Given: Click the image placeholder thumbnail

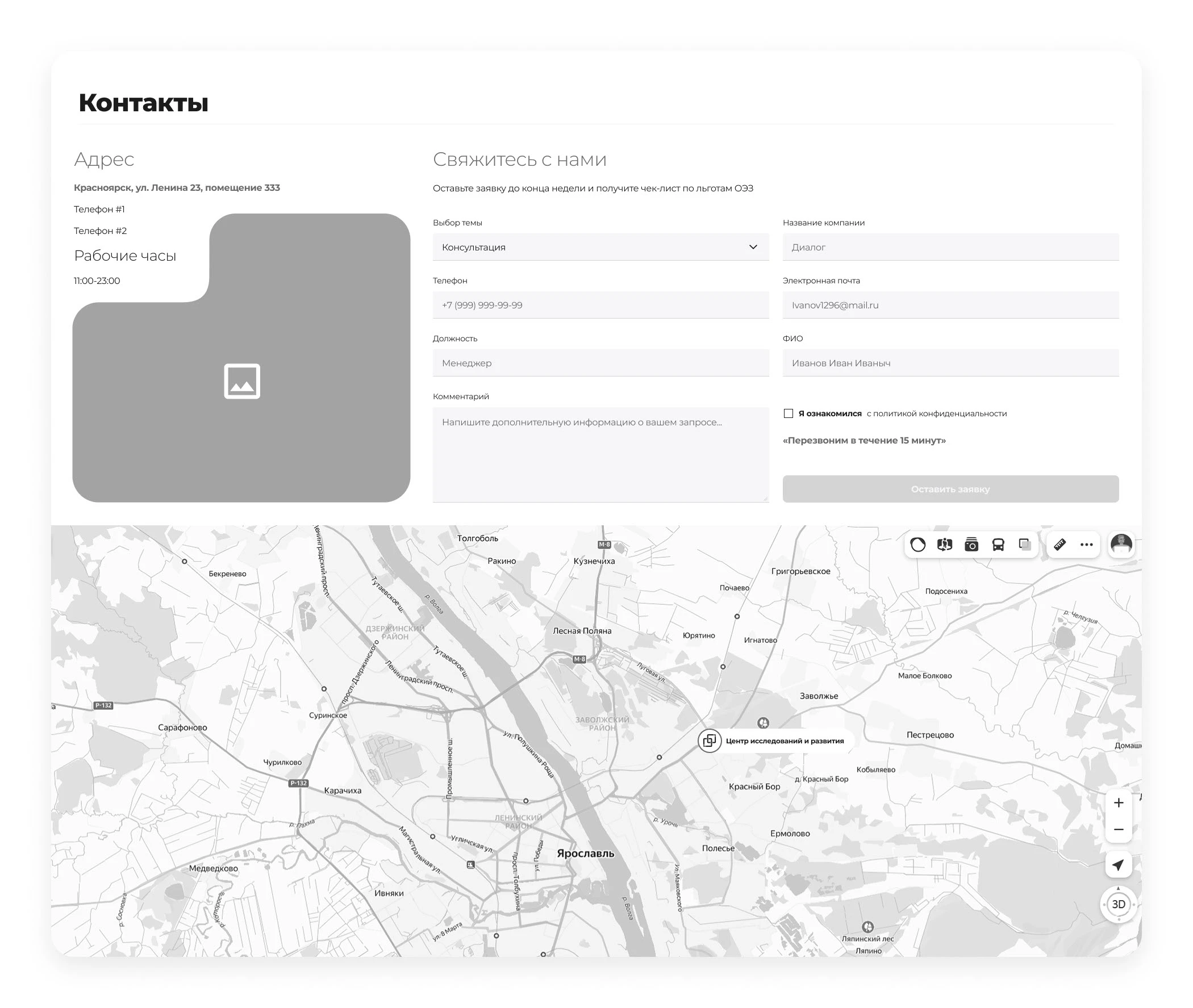Looking at the screenshot, I should click(242, 380).
